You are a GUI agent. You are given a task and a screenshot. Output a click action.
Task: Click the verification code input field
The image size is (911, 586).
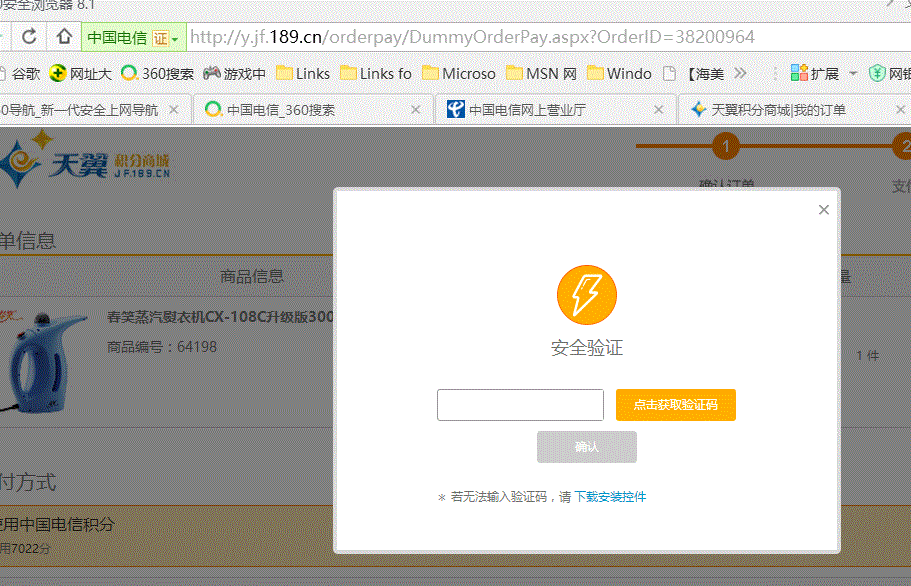[x=520, y=405]
